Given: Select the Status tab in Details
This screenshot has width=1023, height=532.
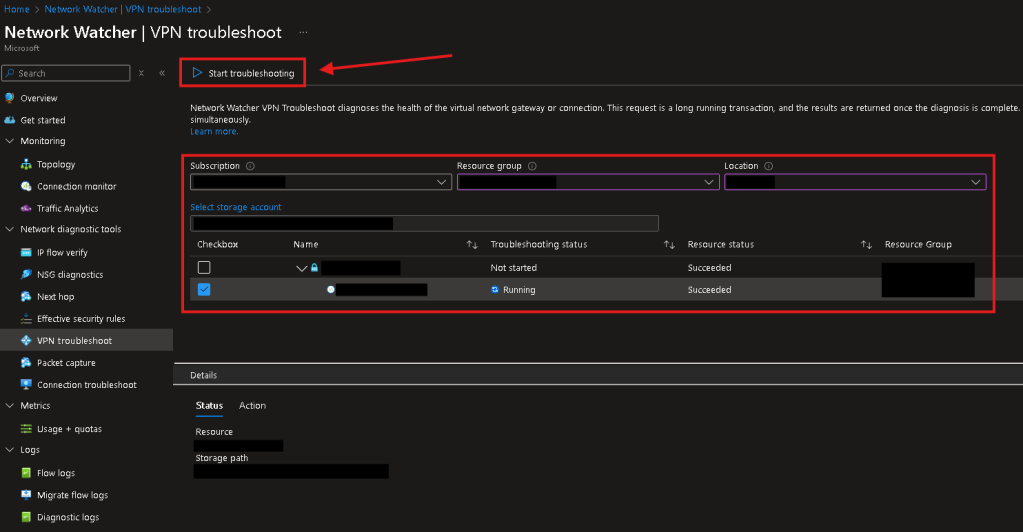Looking at the screenshot, I should pyautogui.click(x=209, y=405).
